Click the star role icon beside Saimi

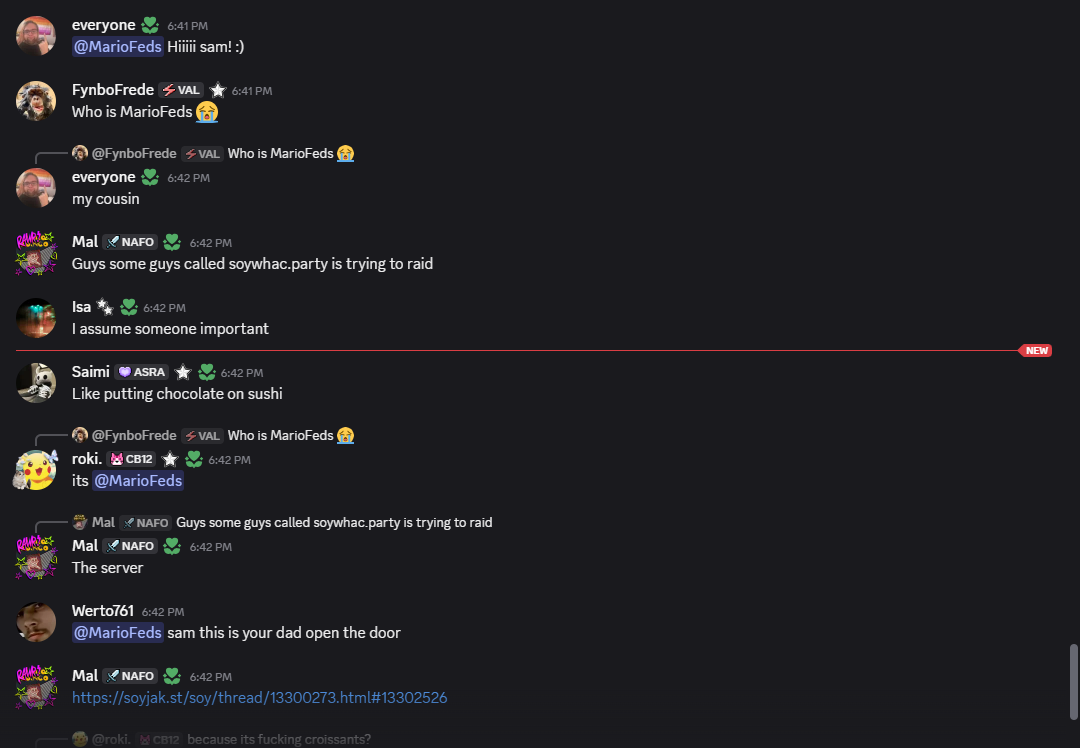[x=183, y=372]
